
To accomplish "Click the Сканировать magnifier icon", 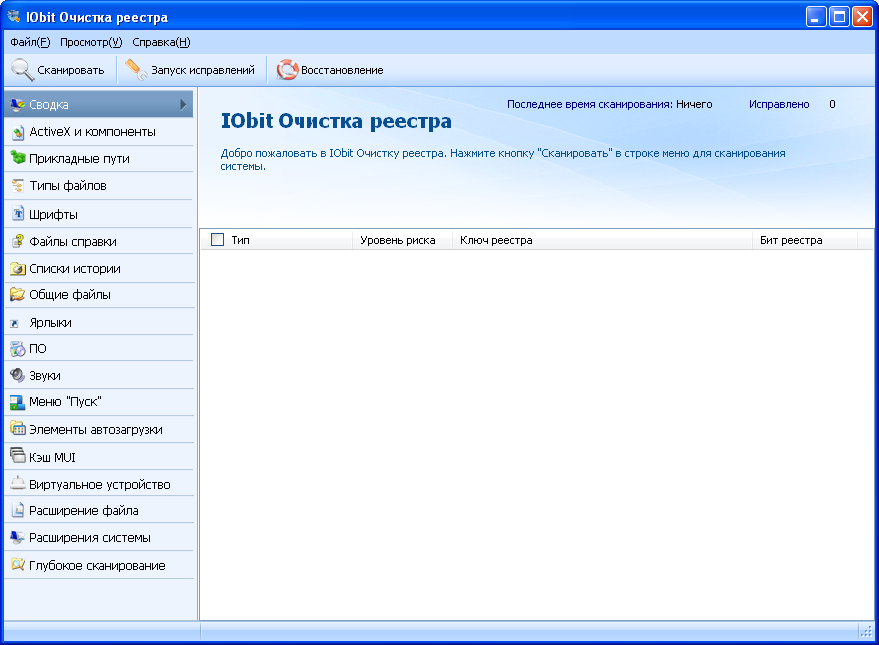I will point(22,70).
